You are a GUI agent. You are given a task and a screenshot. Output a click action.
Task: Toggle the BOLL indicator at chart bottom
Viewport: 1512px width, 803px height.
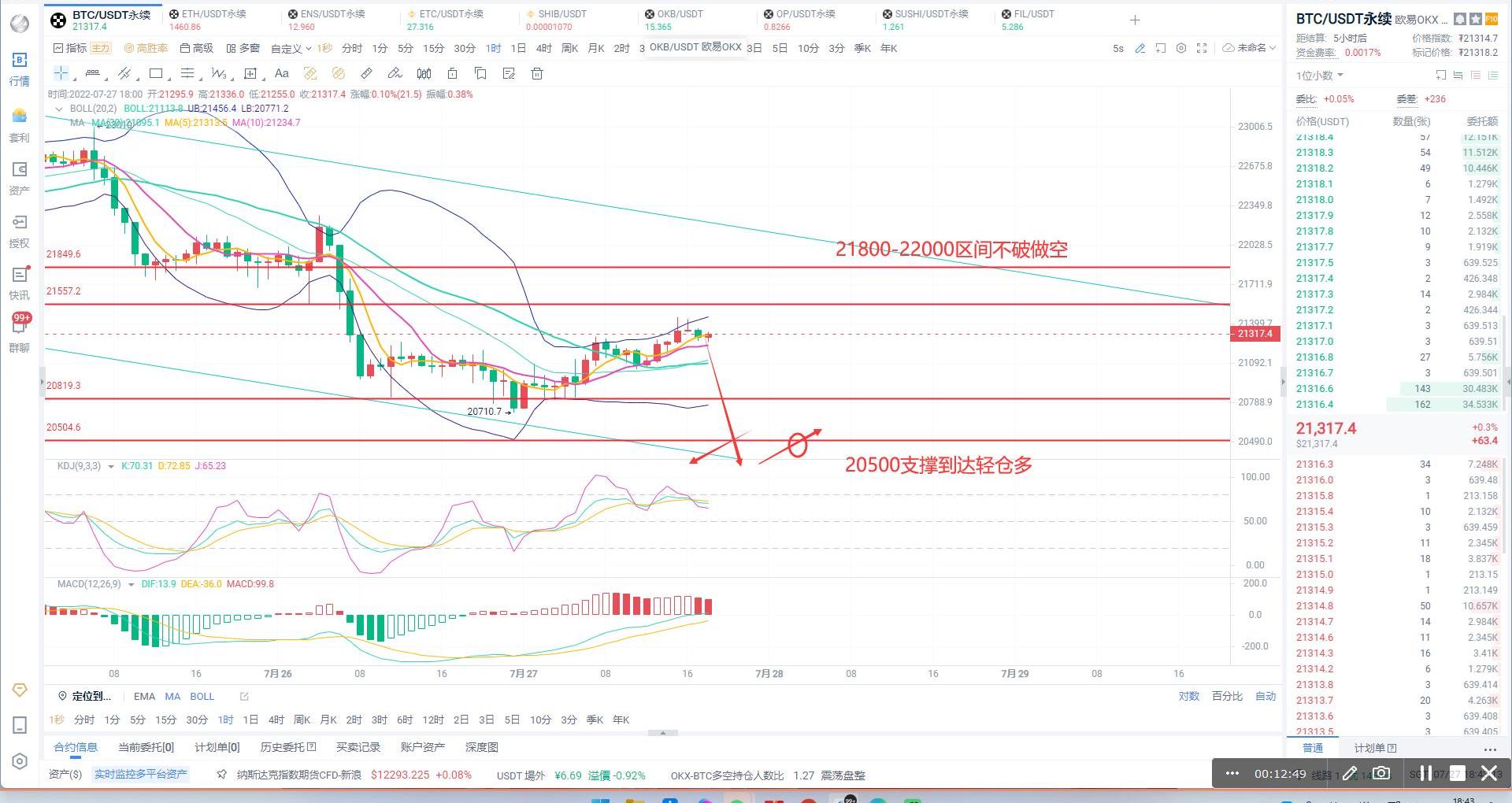pyautogui.click(x=202, y=697)
